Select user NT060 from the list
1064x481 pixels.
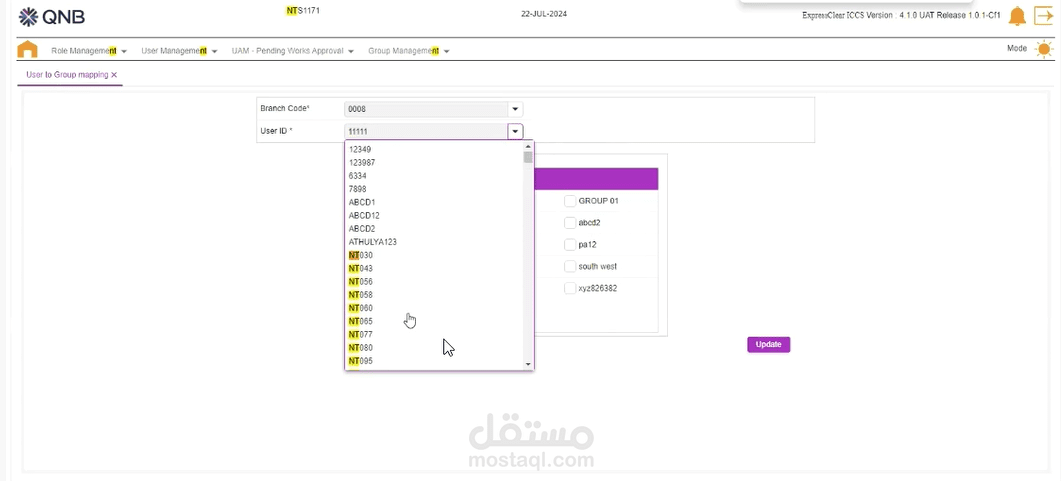click(434, 308)
